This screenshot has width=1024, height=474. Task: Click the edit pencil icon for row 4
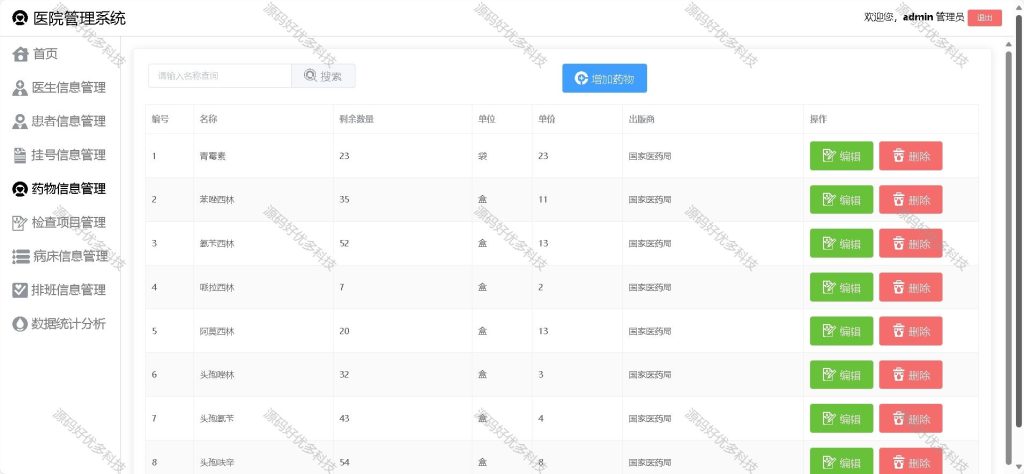[x=829, y=287]
